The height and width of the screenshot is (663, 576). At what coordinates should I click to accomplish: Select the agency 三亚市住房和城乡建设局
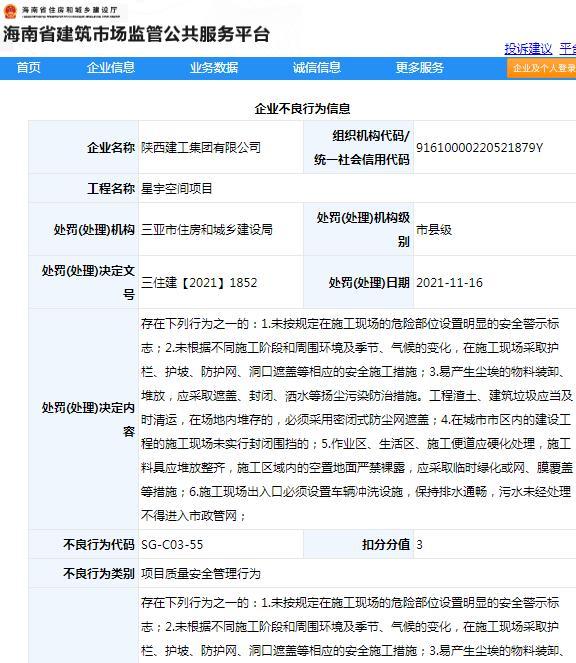tap(207, 230)
